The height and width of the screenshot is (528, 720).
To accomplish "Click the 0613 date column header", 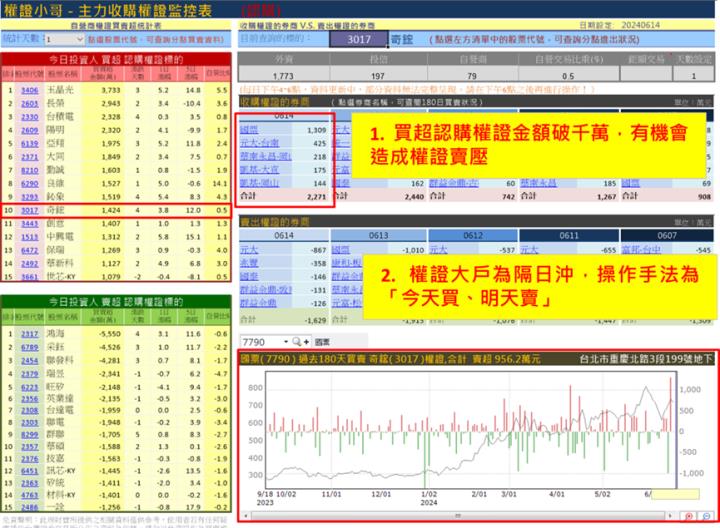I will (379, 236).
